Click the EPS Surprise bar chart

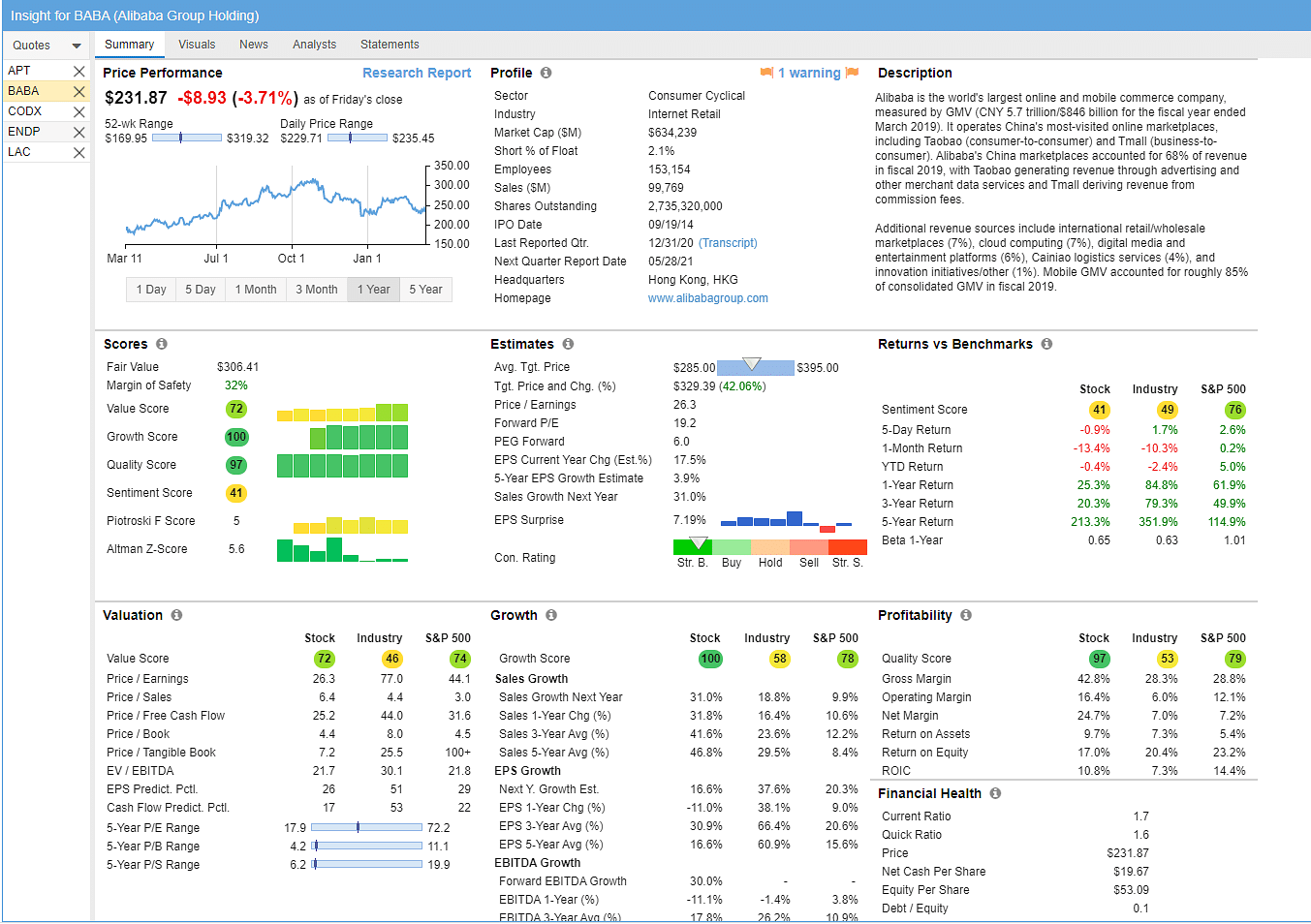pyautogui.click(x=787, y=521)
